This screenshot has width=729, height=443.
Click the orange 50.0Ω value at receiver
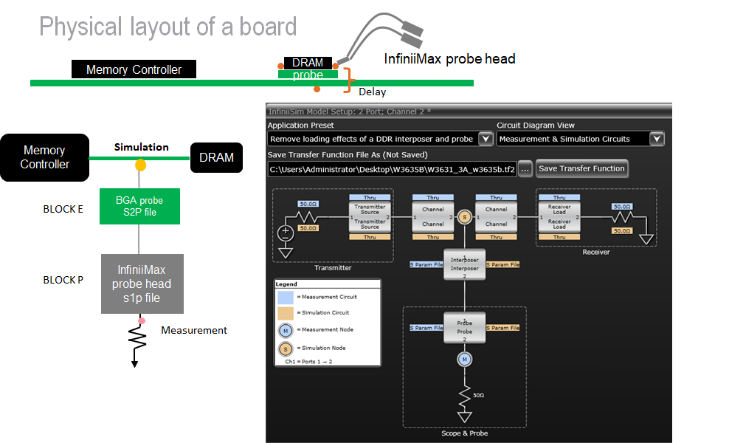(x=622, y=231)
